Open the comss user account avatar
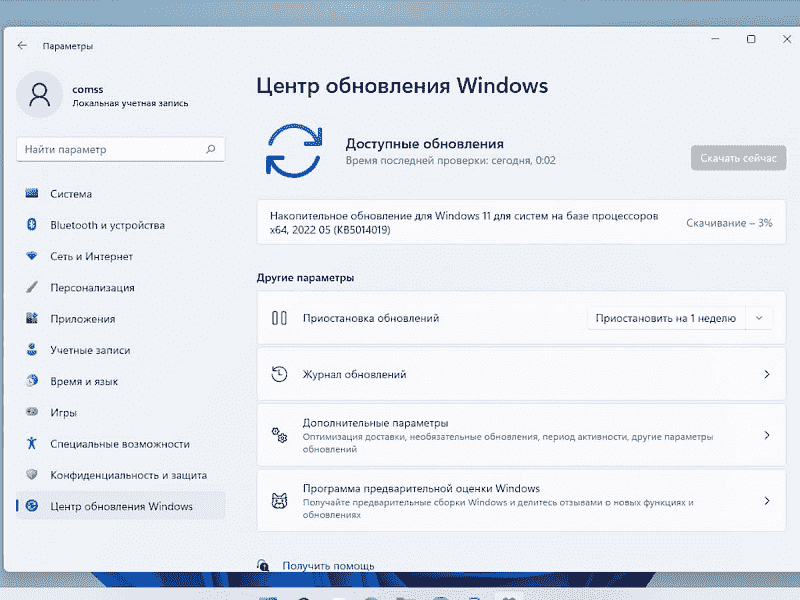800x600 pixels. [x=39, y=94]
